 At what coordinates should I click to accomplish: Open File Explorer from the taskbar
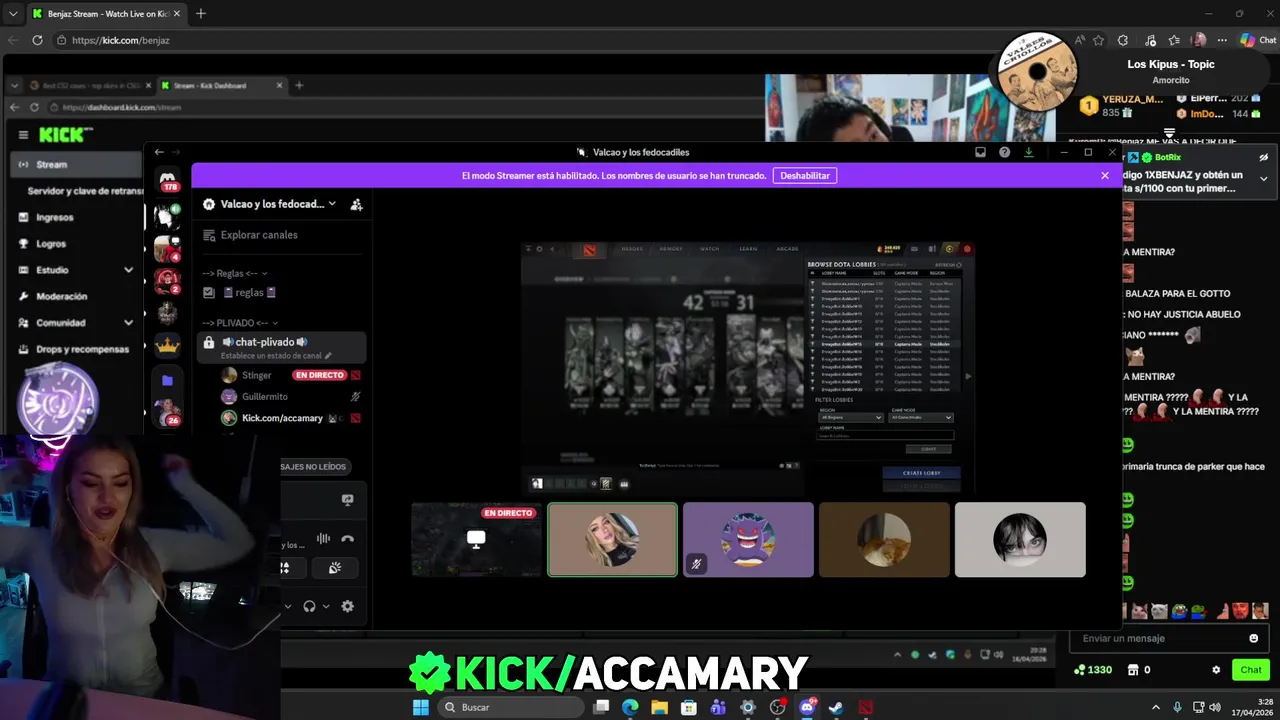(x=659, y=707)
